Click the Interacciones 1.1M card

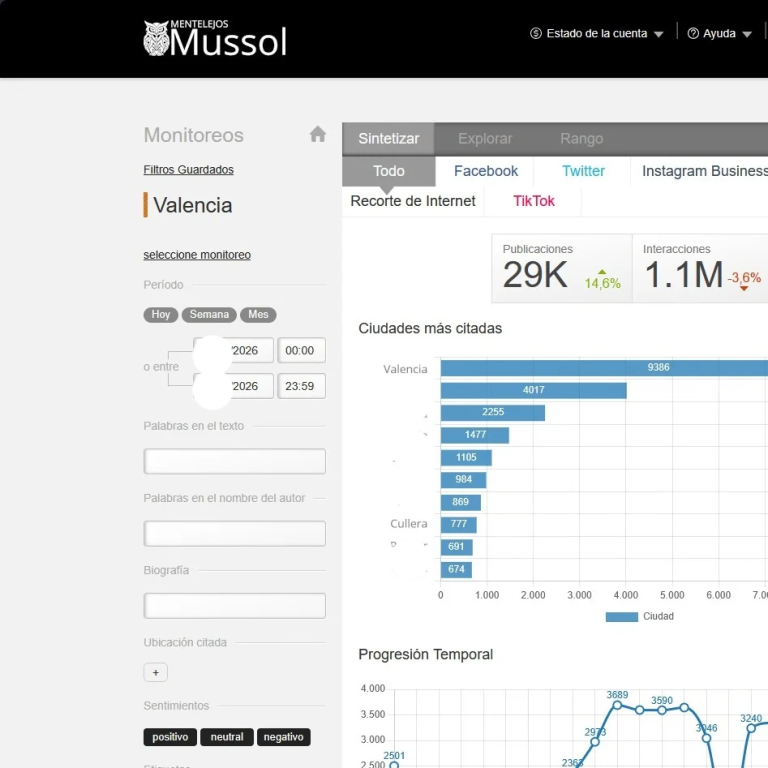(x=700, y=268)
